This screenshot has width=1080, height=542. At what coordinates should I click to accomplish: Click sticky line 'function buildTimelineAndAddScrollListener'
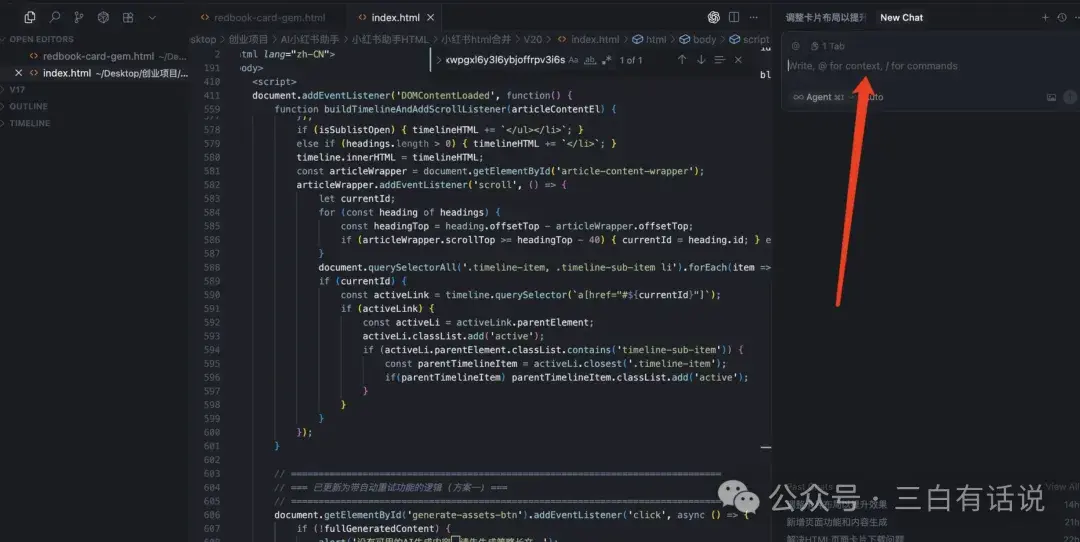pos(445,110)
